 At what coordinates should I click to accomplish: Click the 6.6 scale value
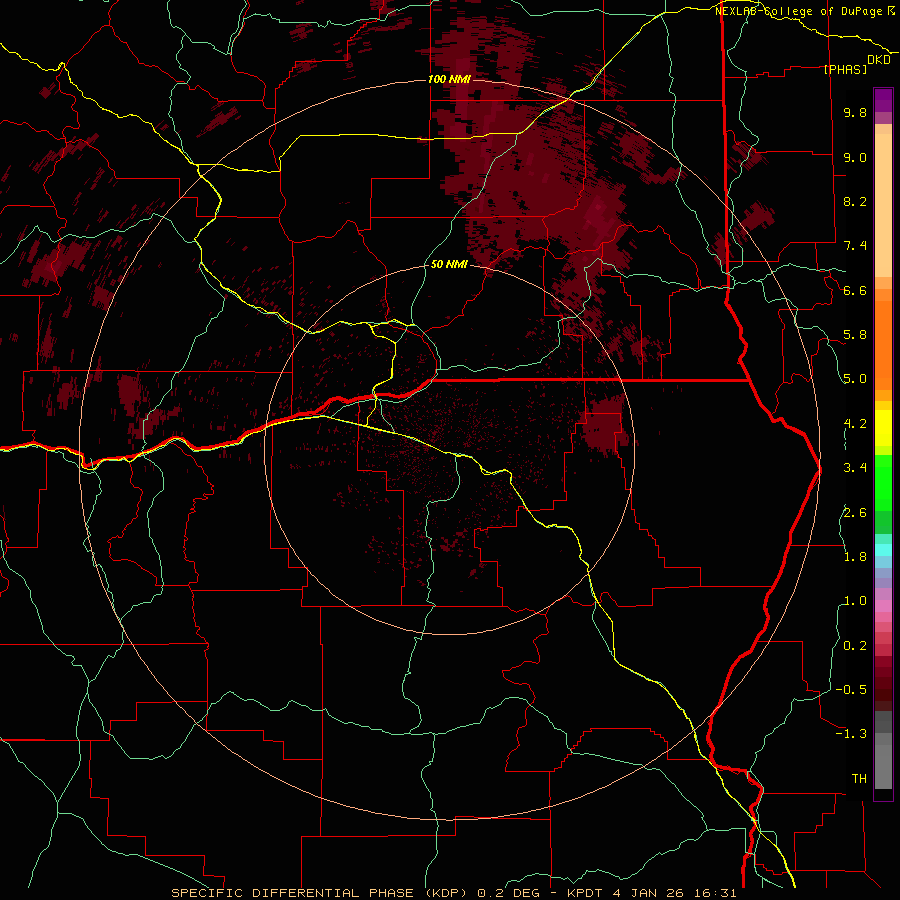click(x=855, y=291)
